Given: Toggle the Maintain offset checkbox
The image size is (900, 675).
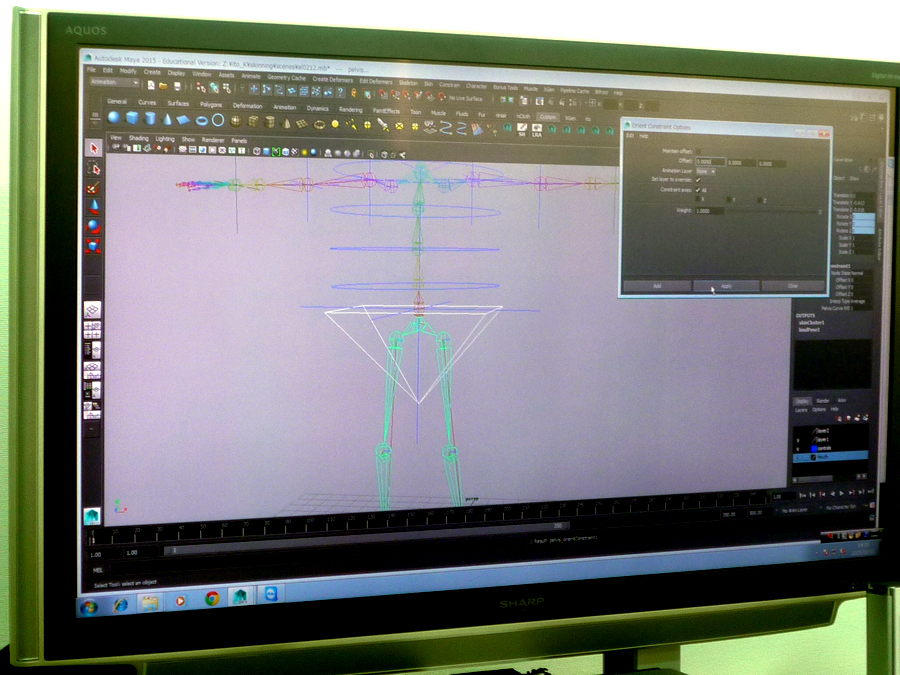Looking at the screenshot, I should (699, 151).
